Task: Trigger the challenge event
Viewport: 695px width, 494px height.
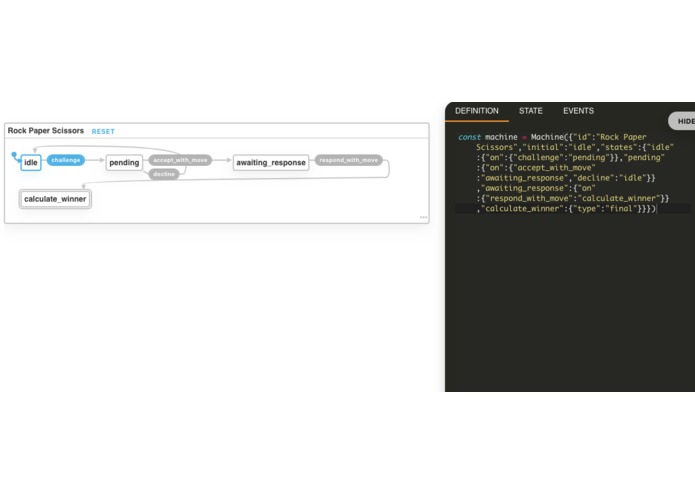Action: pos(66,160)
